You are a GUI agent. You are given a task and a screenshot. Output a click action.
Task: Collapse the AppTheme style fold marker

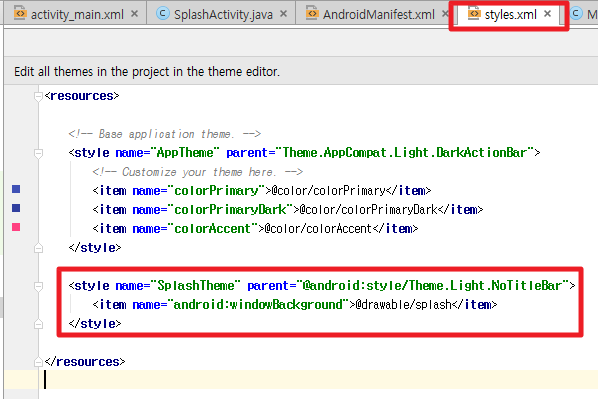[x=38, y=153]
